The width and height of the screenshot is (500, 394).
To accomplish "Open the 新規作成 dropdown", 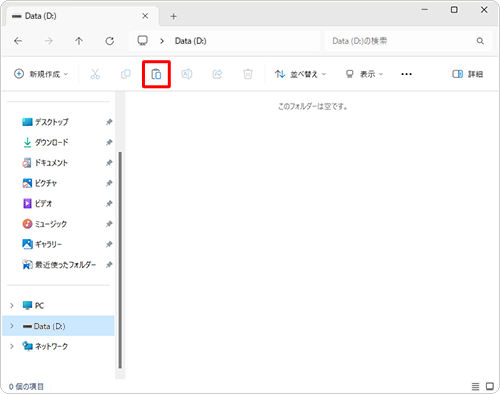I will 41,74.
